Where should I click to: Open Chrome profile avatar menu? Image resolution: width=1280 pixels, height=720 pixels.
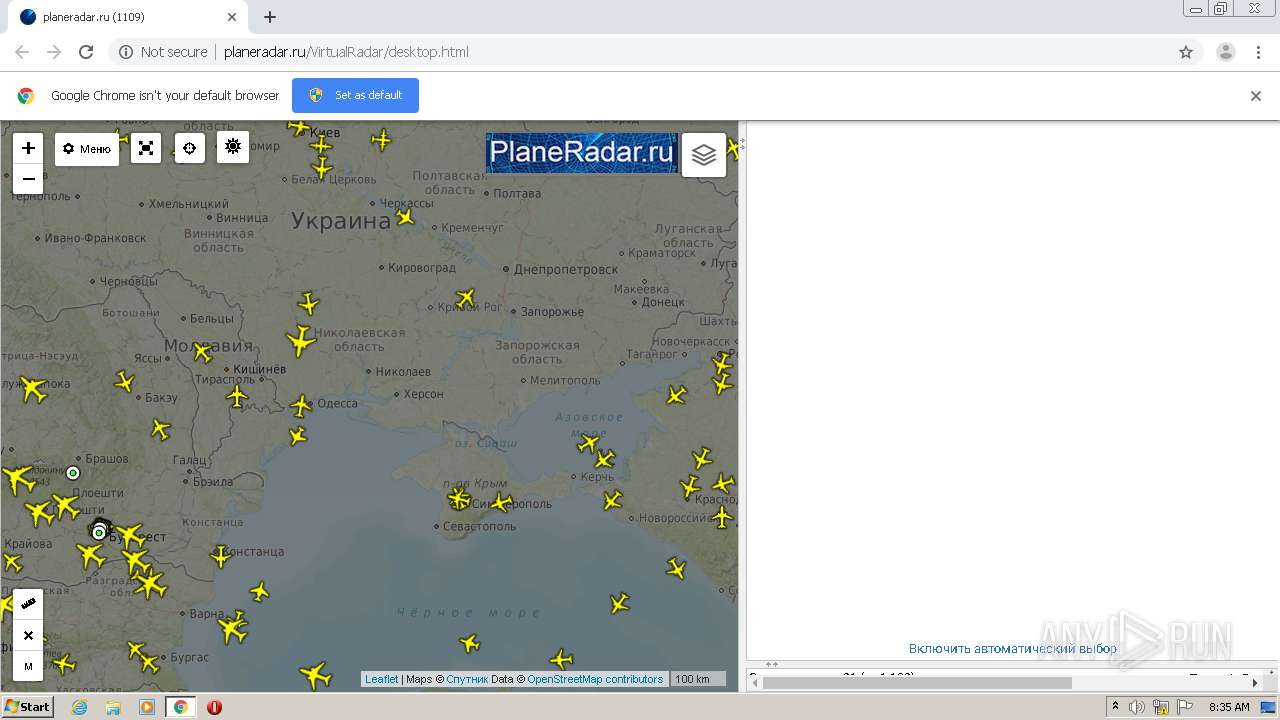coord(1226,52)
